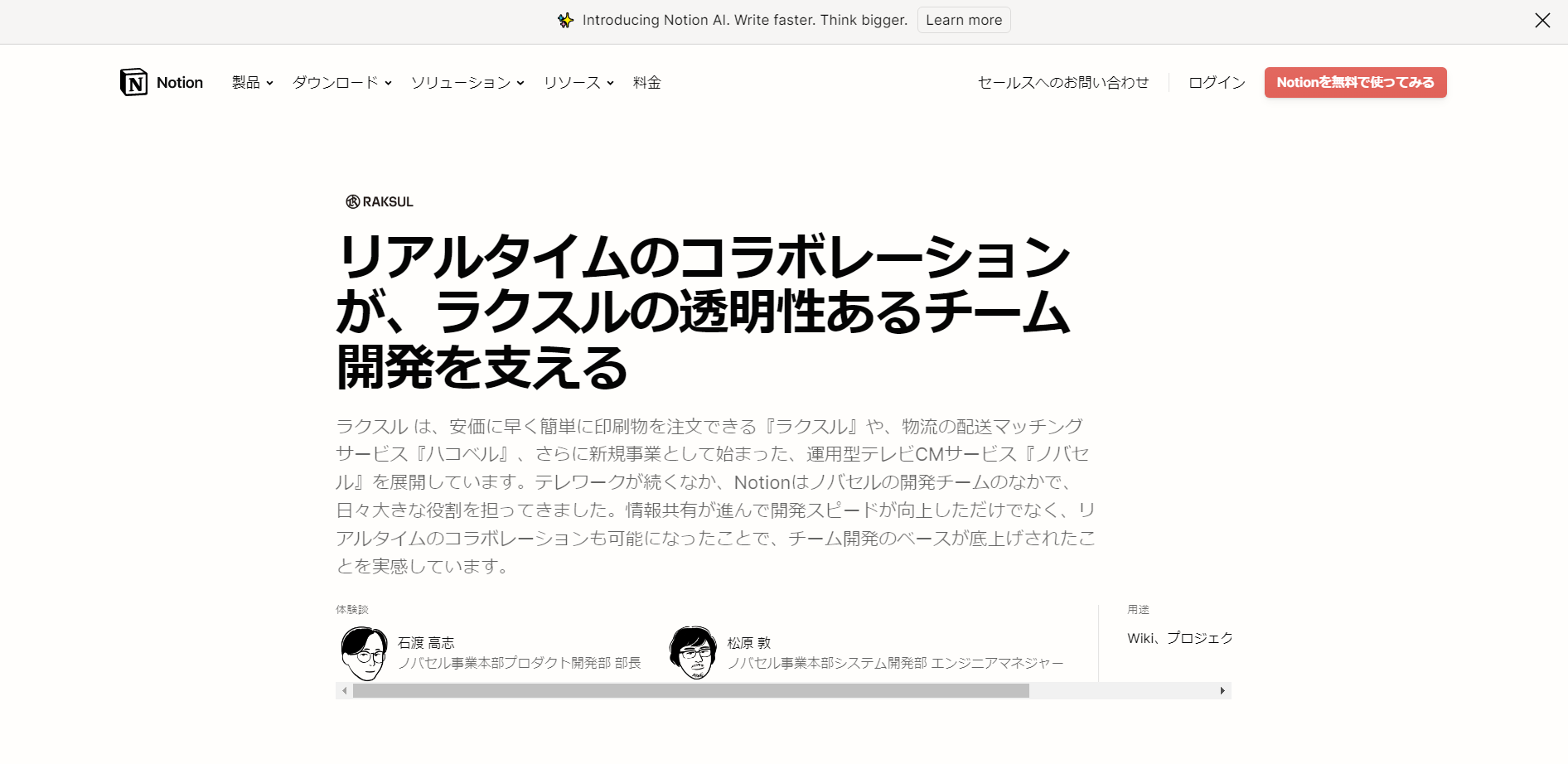Click Notionを無料で使ってみる button
This screenshot has height=764, width=1568.
click(x=1355, y=82)
